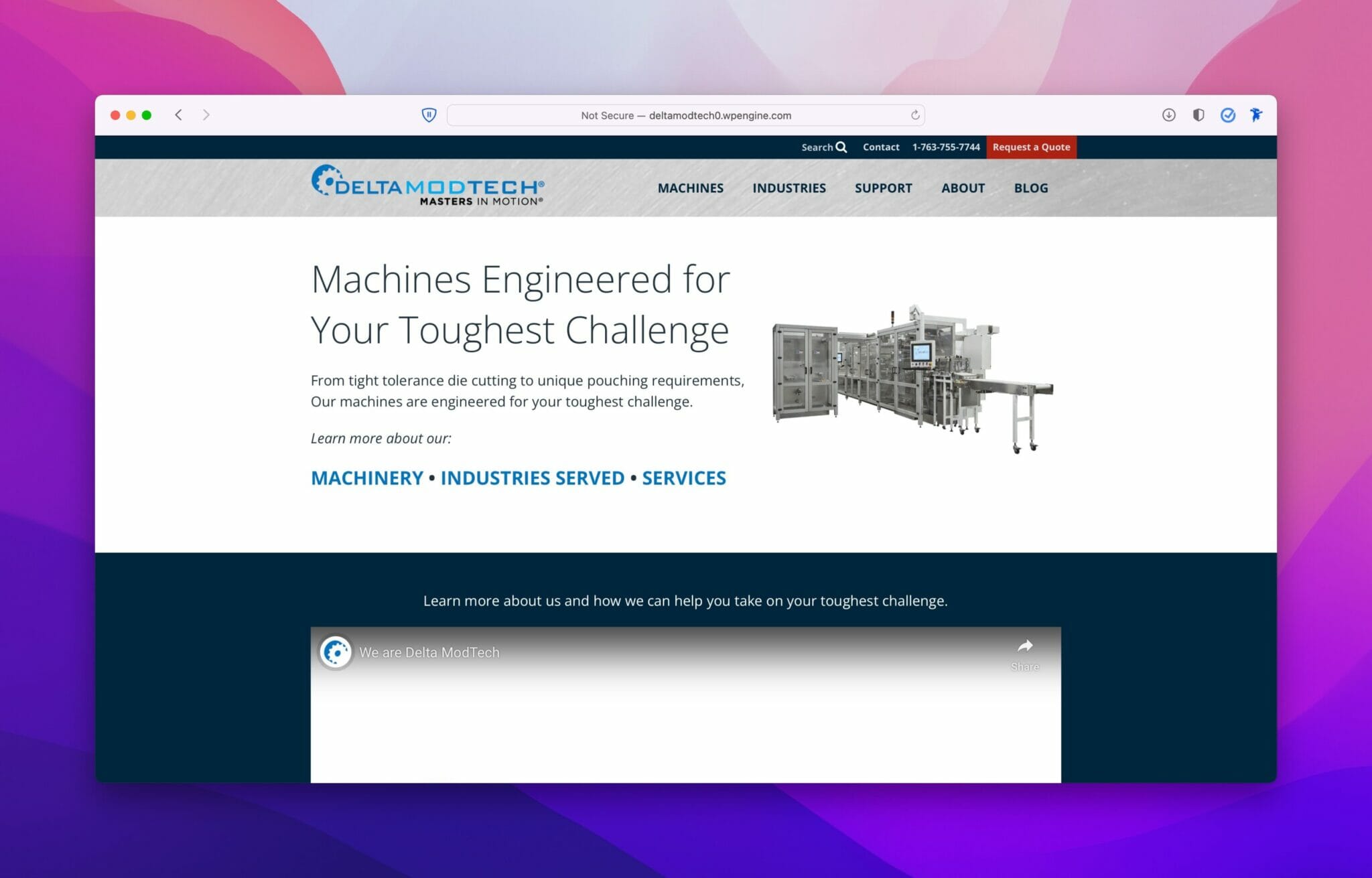
Task: Open the Machines menu
Action: [x=690, y=188]
